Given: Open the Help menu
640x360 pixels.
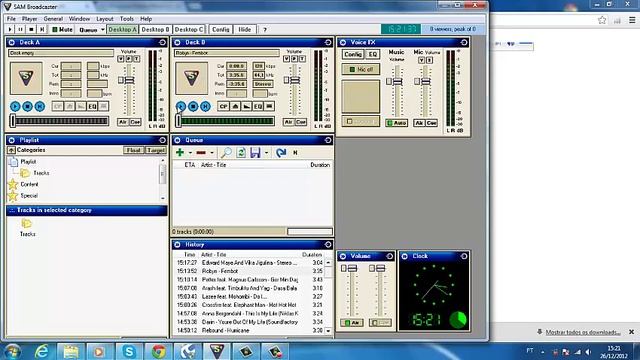Looking at the screenshot, I should point(146,19).
